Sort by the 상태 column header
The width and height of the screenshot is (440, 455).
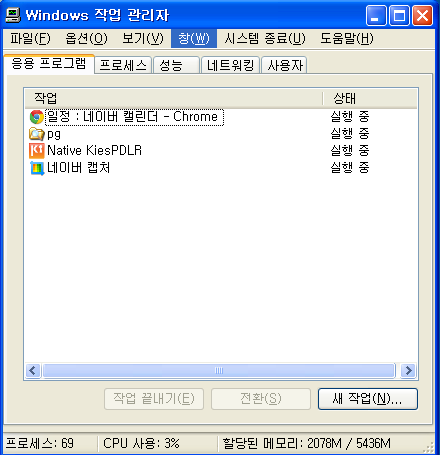[370, 98]
